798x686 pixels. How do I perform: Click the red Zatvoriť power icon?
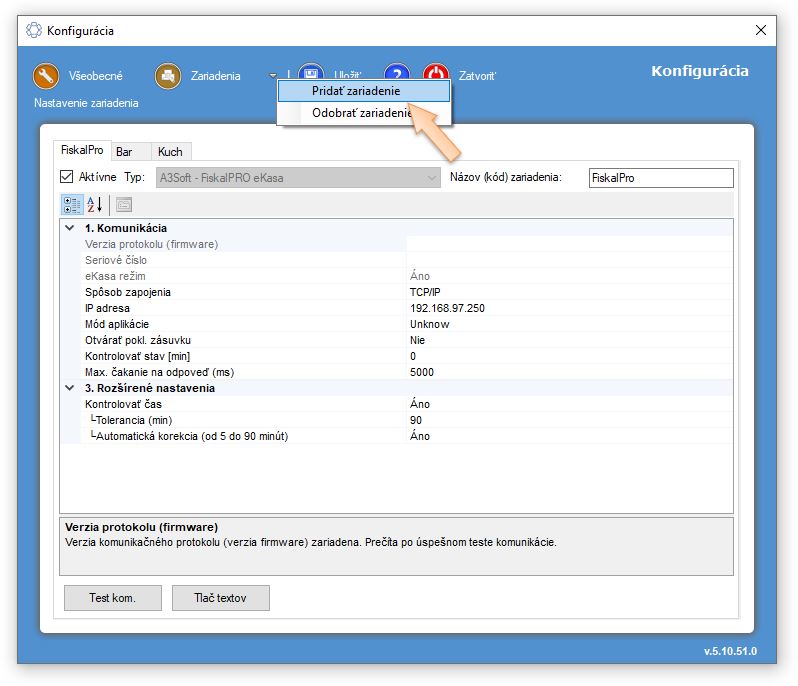pyautogui.click(x=436, y=76)
